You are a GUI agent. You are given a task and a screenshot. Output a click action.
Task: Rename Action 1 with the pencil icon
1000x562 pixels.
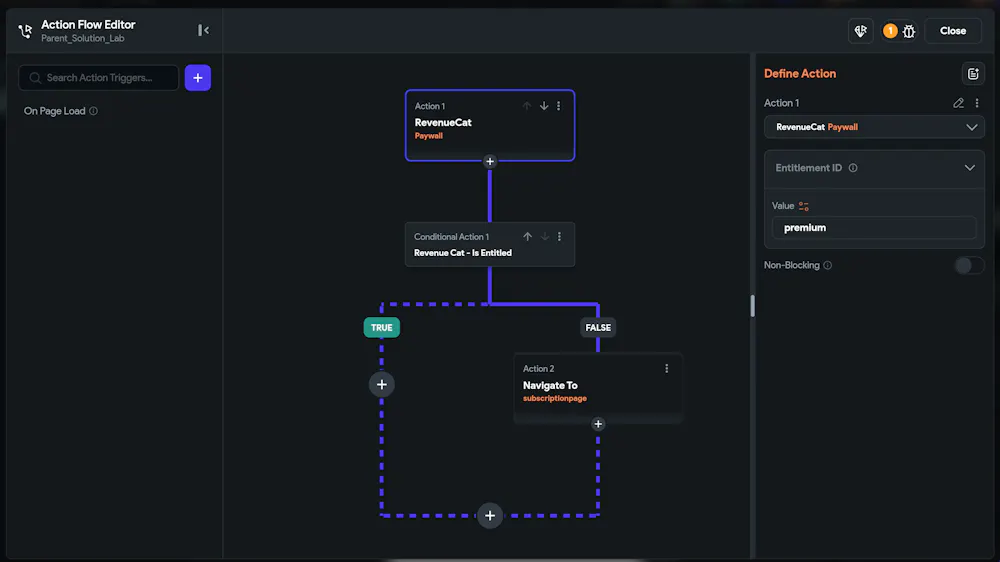[959, 103]
